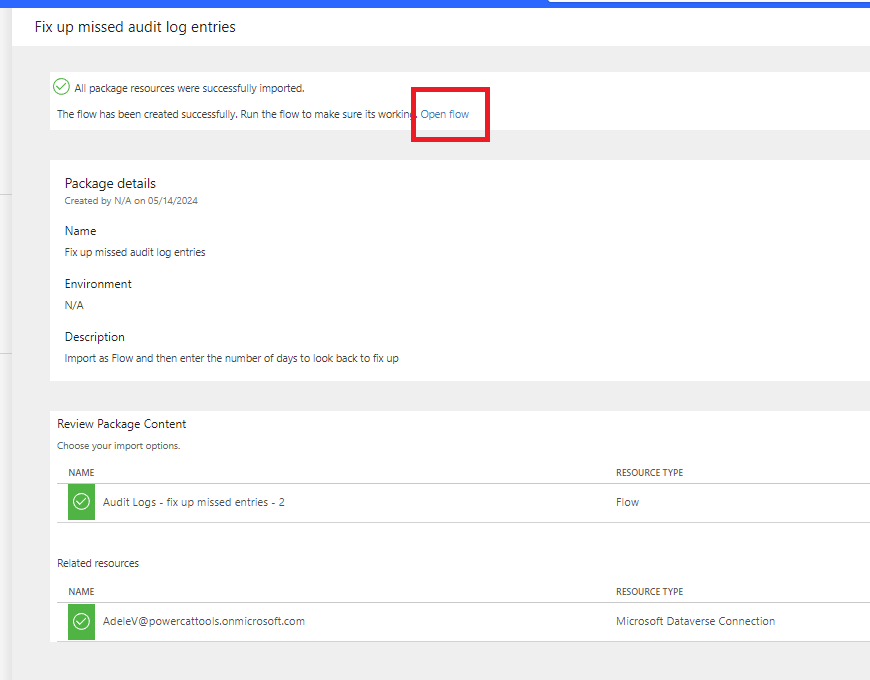Click the NAME column header under Review Package Content
870x680 pixels.
pos(80,472)
